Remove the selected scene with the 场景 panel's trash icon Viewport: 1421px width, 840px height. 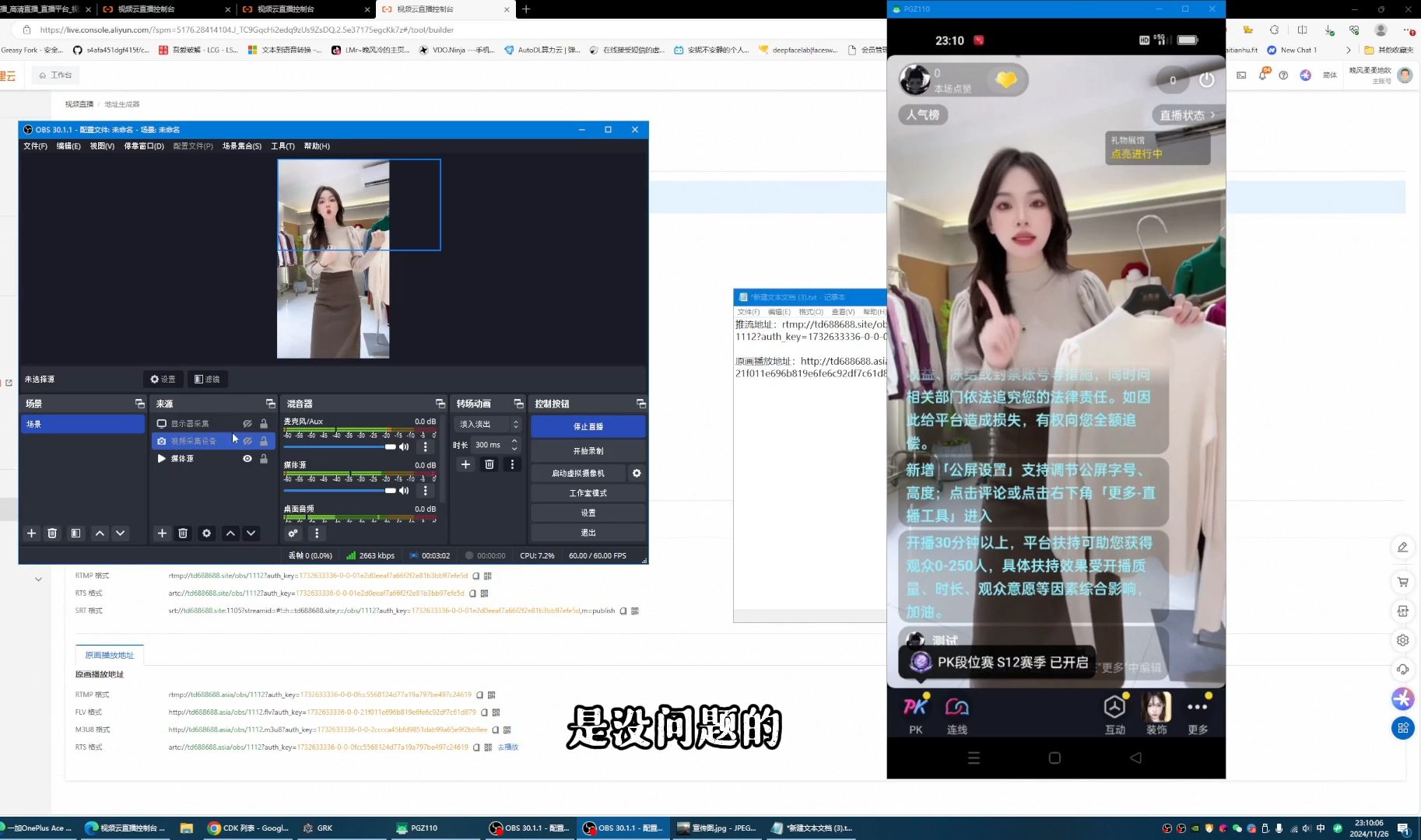[x=52, y=534]
